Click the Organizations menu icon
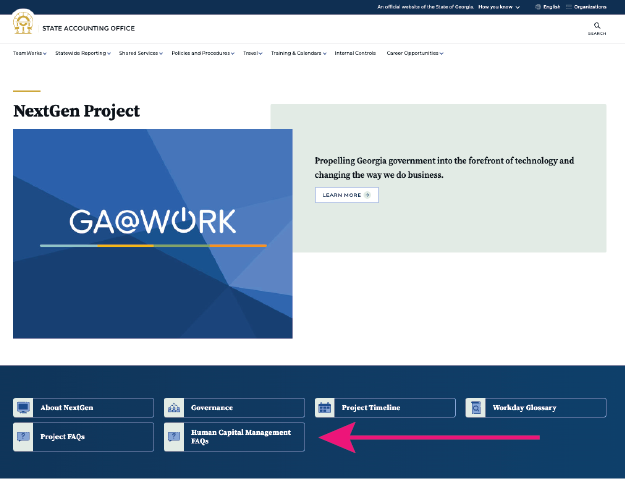Screen dimensions: 625x480 click(569, 7)
